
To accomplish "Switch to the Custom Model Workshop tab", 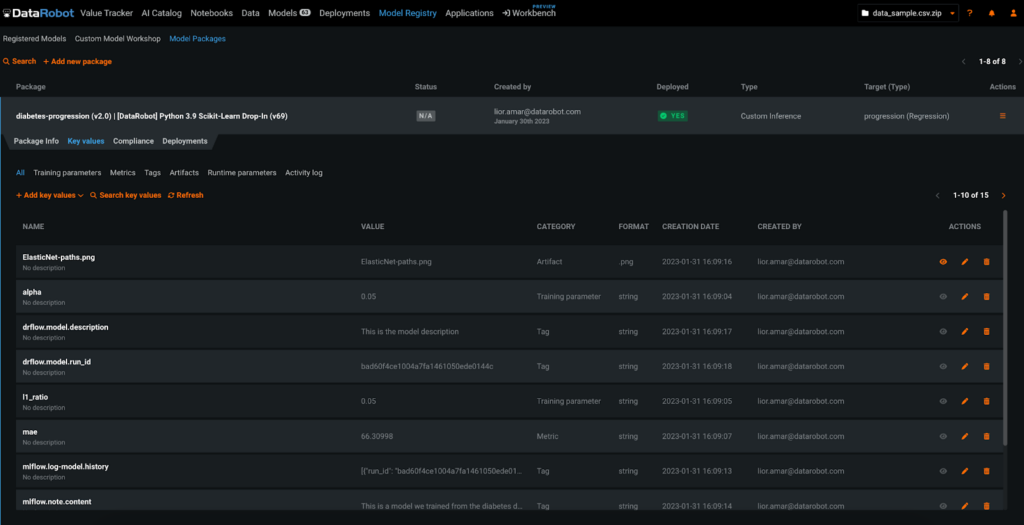I will pyautogui.click(x=118, y=39).
